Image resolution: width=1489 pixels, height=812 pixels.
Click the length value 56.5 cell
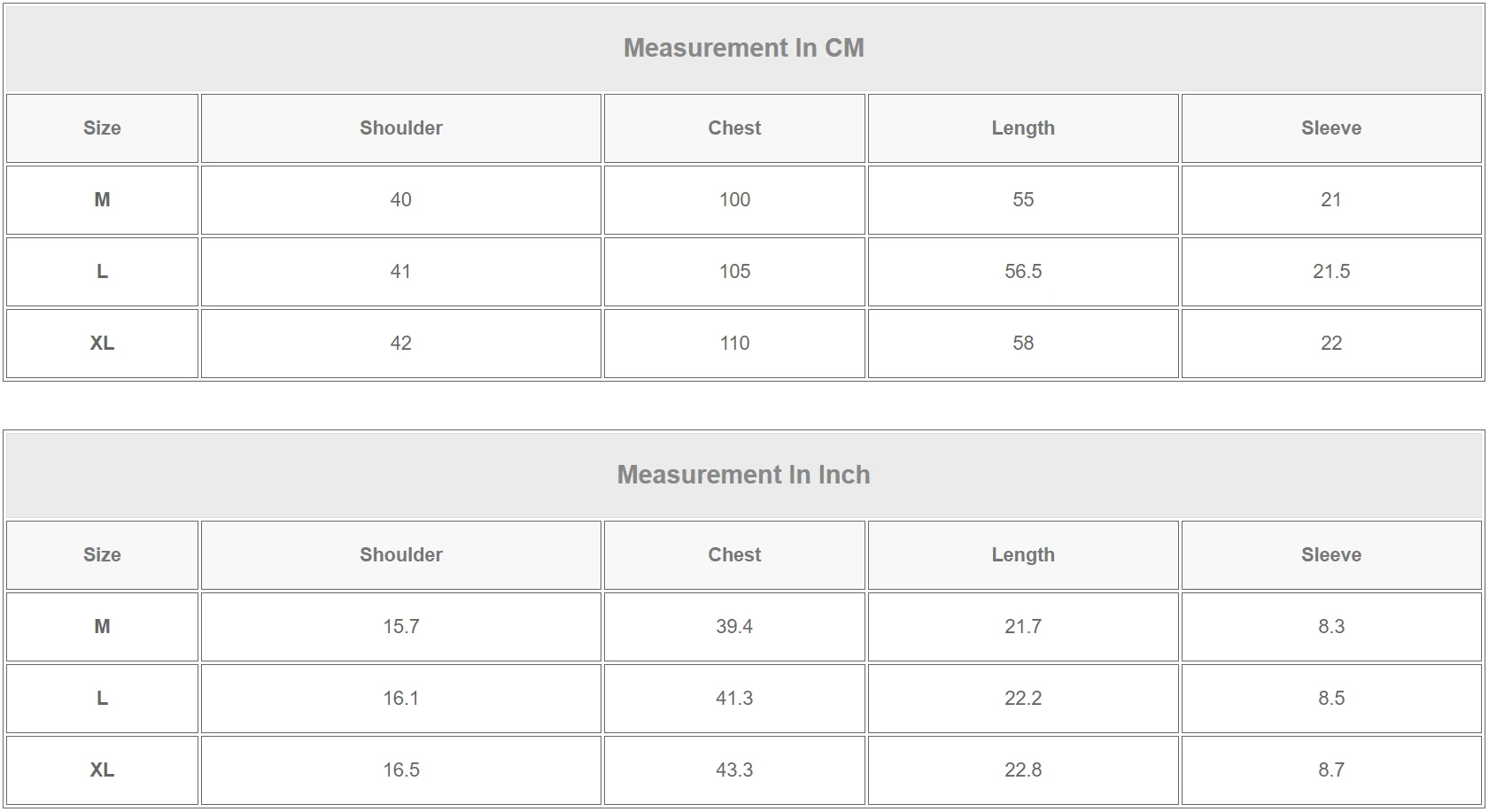pos(1022,272)
